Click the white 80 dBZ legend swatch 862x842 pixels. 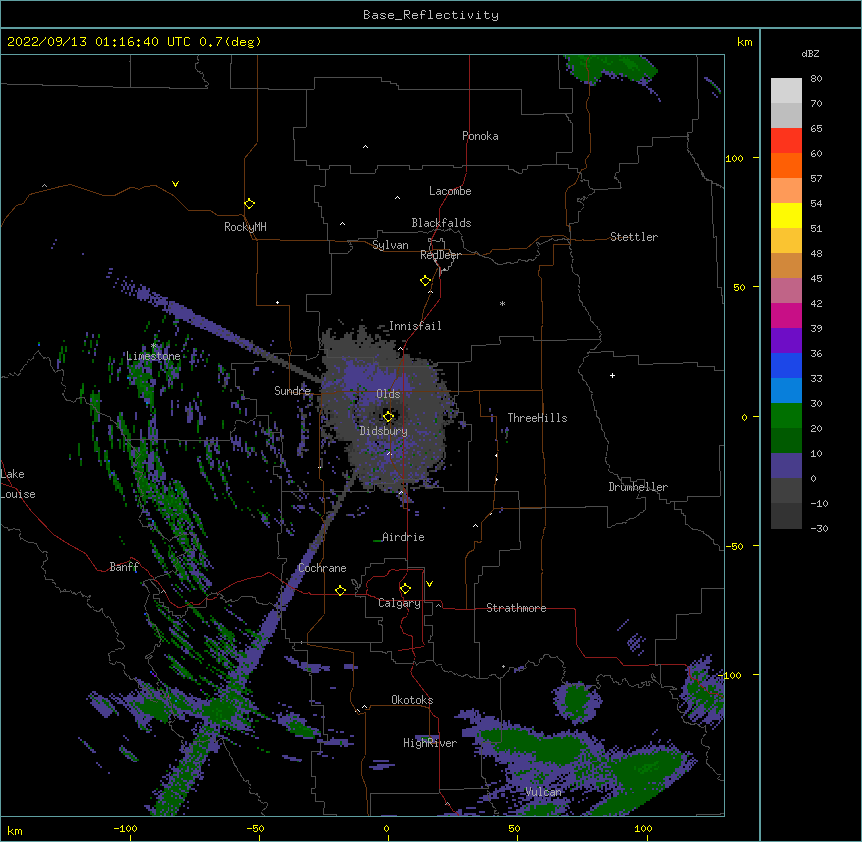pyautogui.click(x=786, y=91)
